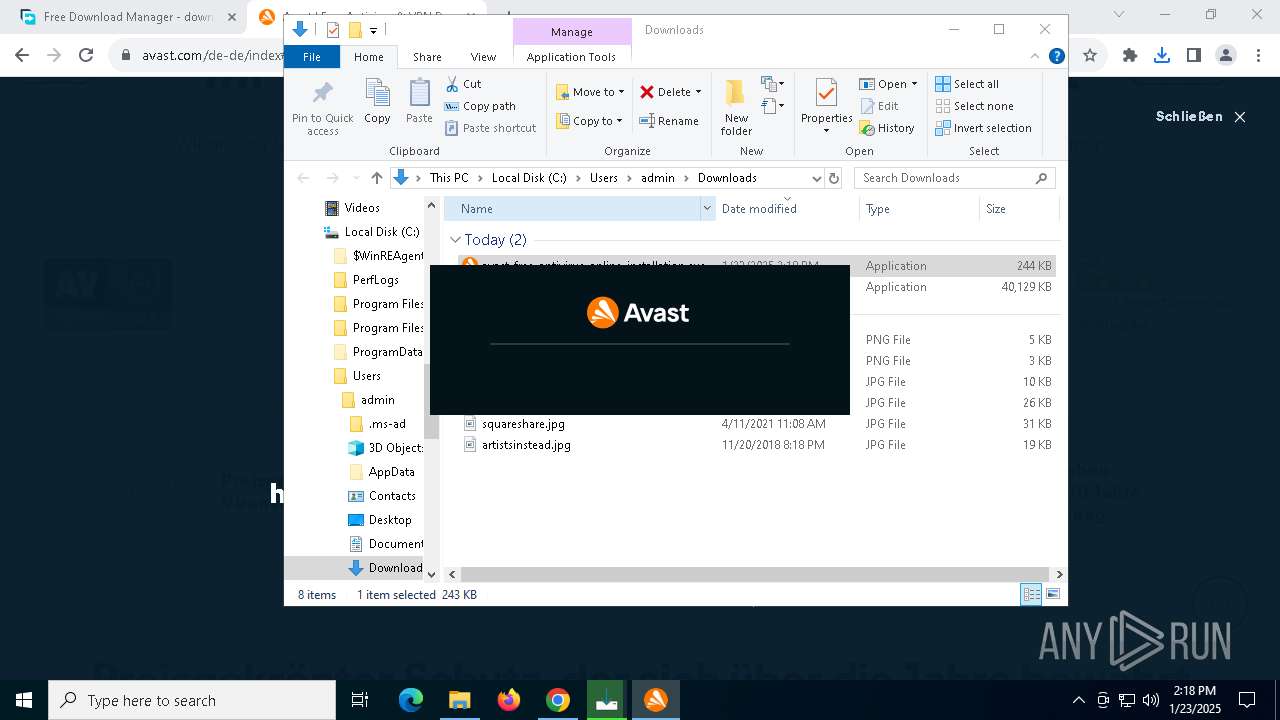The height and width of the screenshot is (720, 1280).
Task: Click Windows search box on taskbar
Action: coord(192,700)
